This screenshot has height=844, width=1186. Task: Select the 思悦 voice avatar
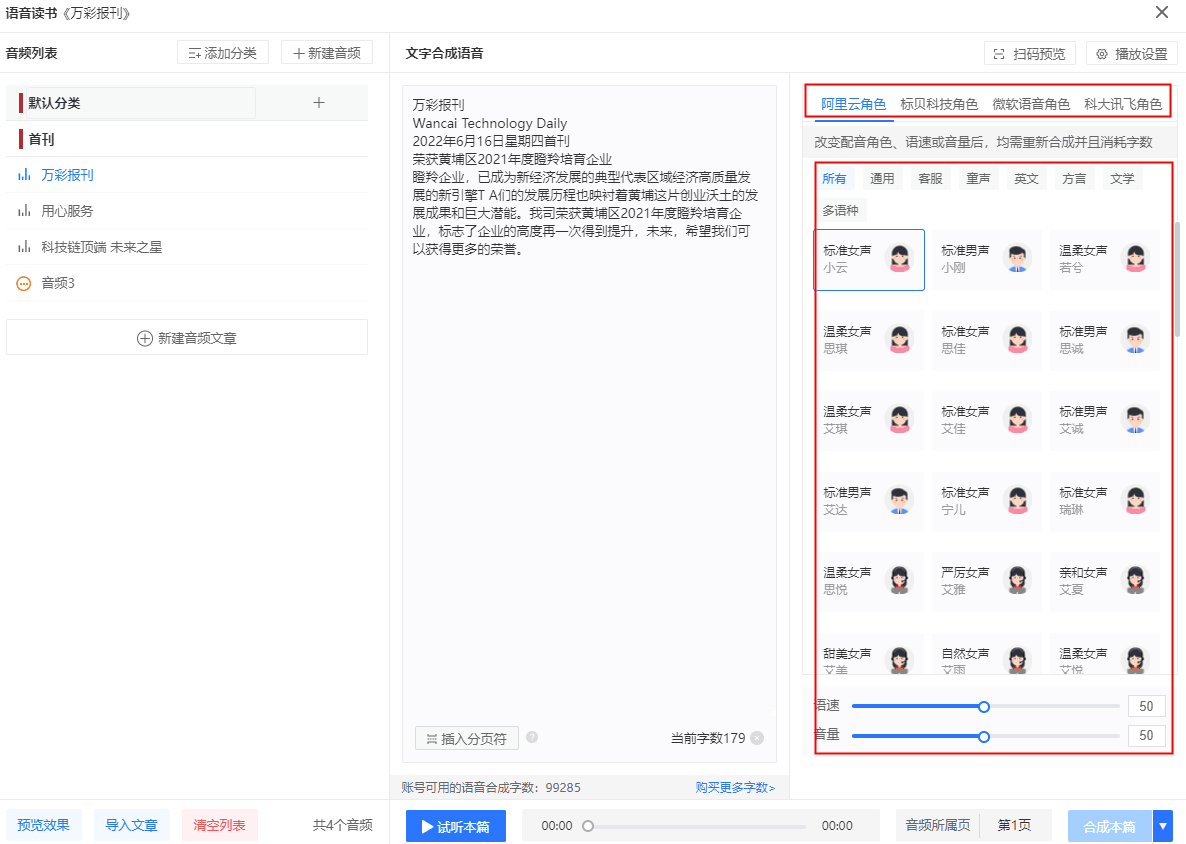899,581
